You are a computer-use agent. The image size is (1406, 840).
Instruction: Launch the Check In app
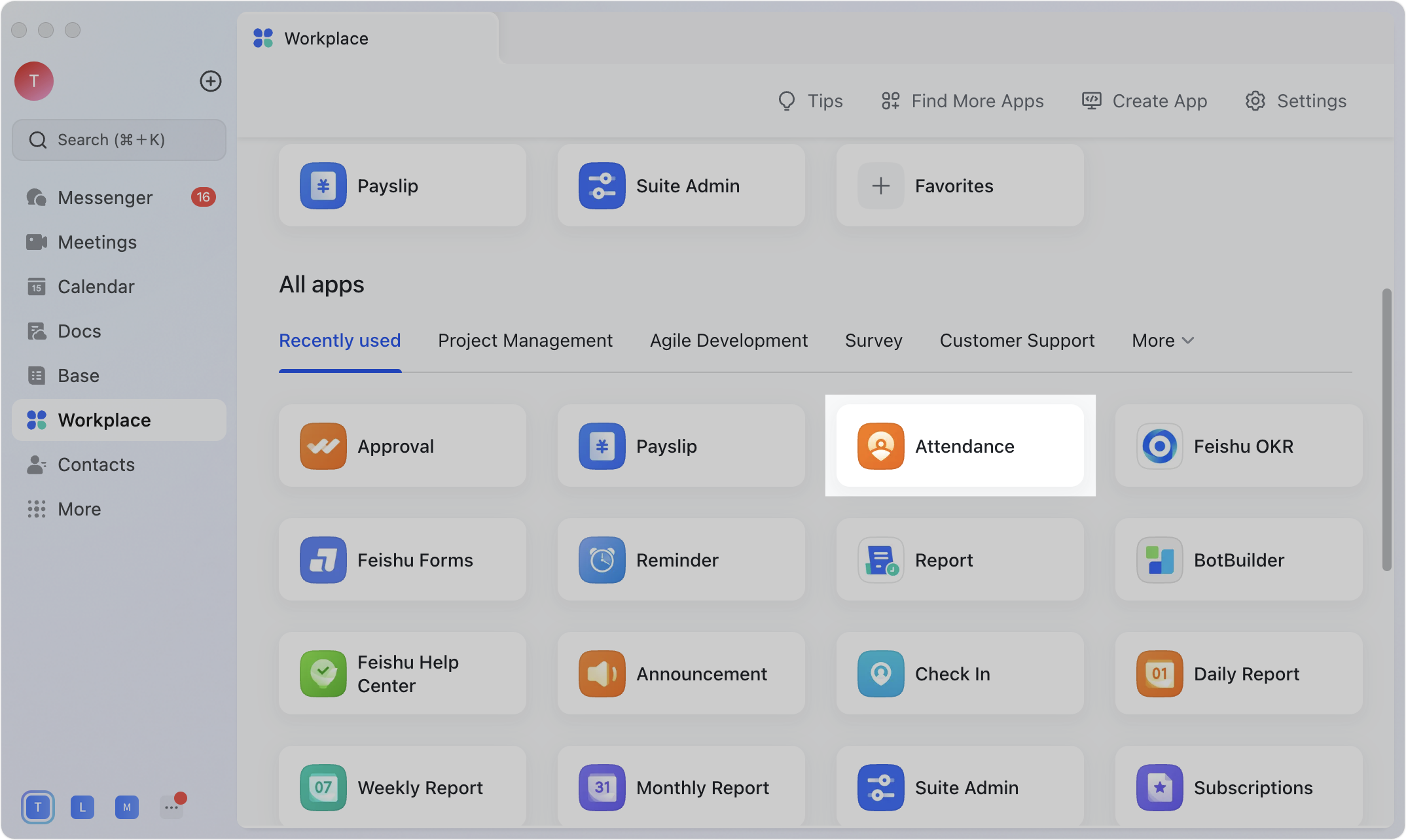pos(959,673)
